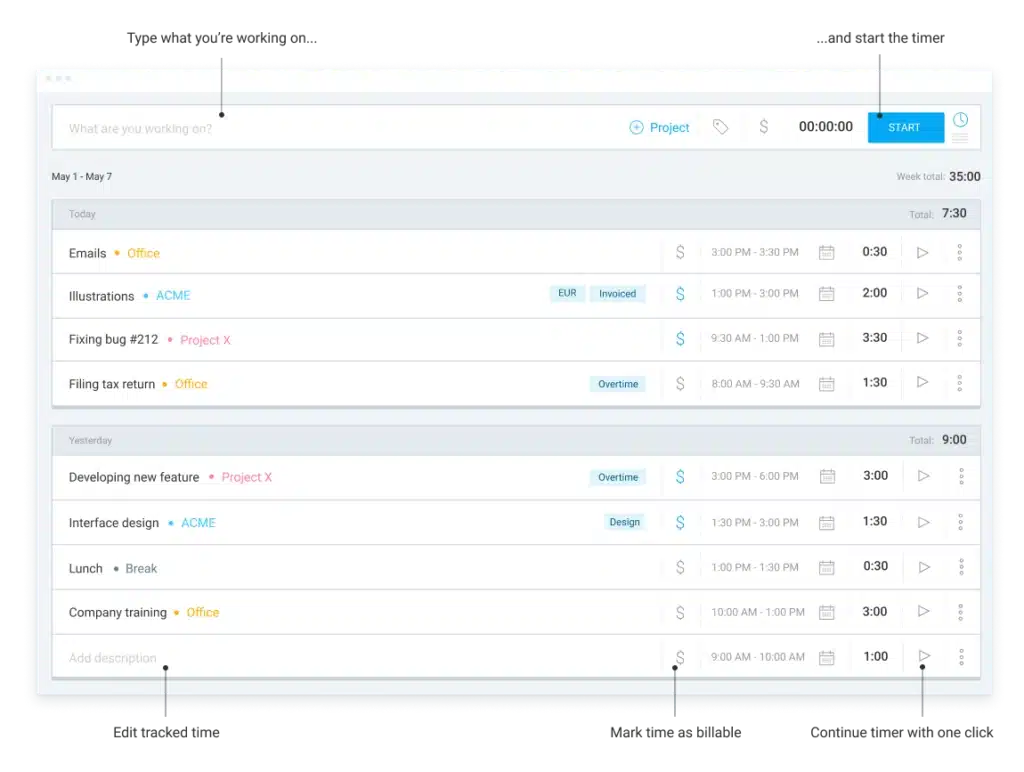Open calendar for Fixing bug #212 entry
Image resolution: width=1024 pixels, height=772 pixels.
827,339
